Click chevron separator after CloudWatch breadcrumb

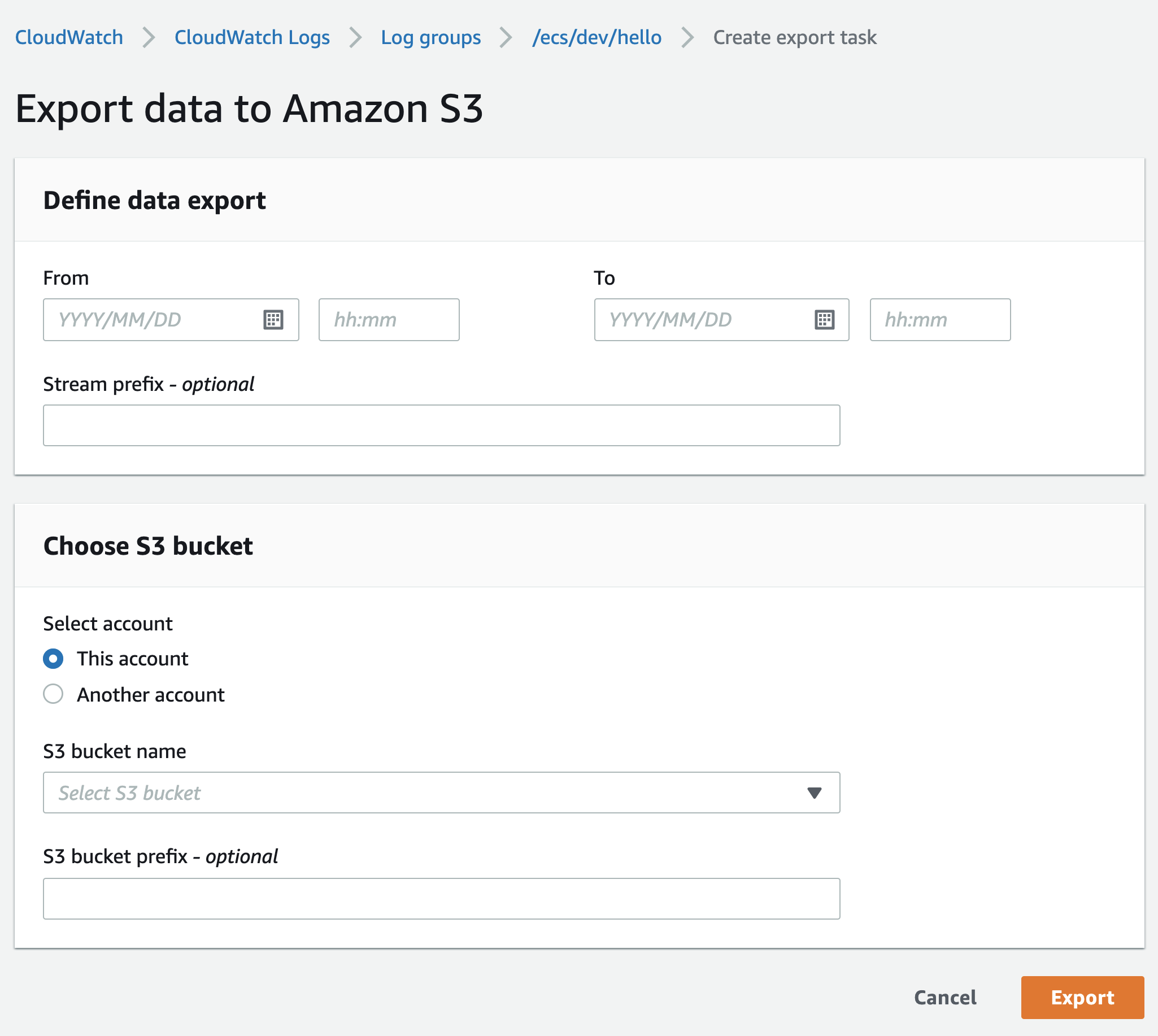pyautogui.click(x=149, y=38)
